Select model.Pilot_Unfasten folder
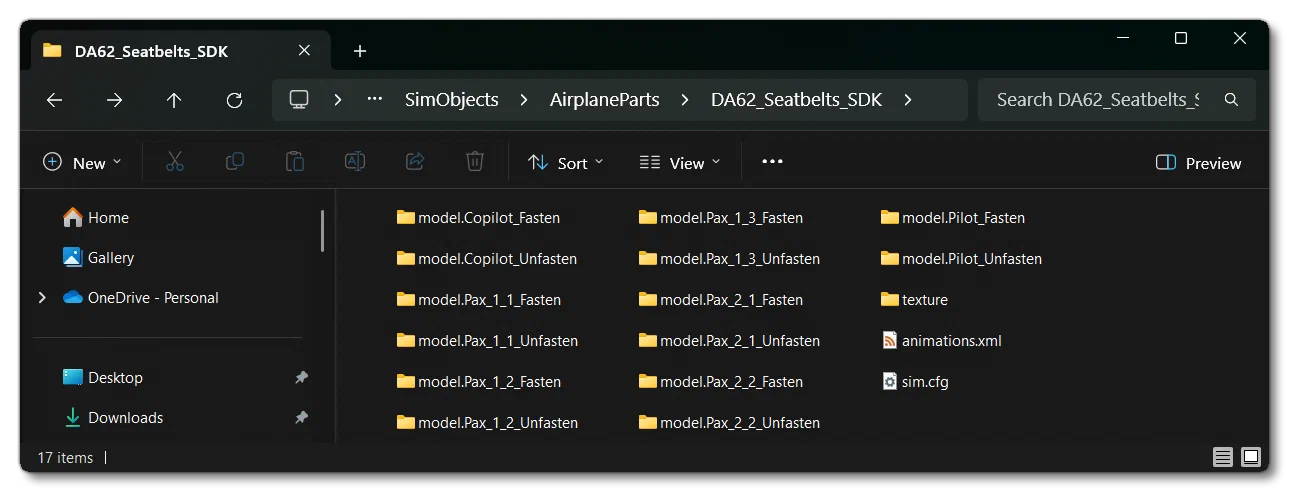This screenshot has width=1289, height=492. pos(962,259)
